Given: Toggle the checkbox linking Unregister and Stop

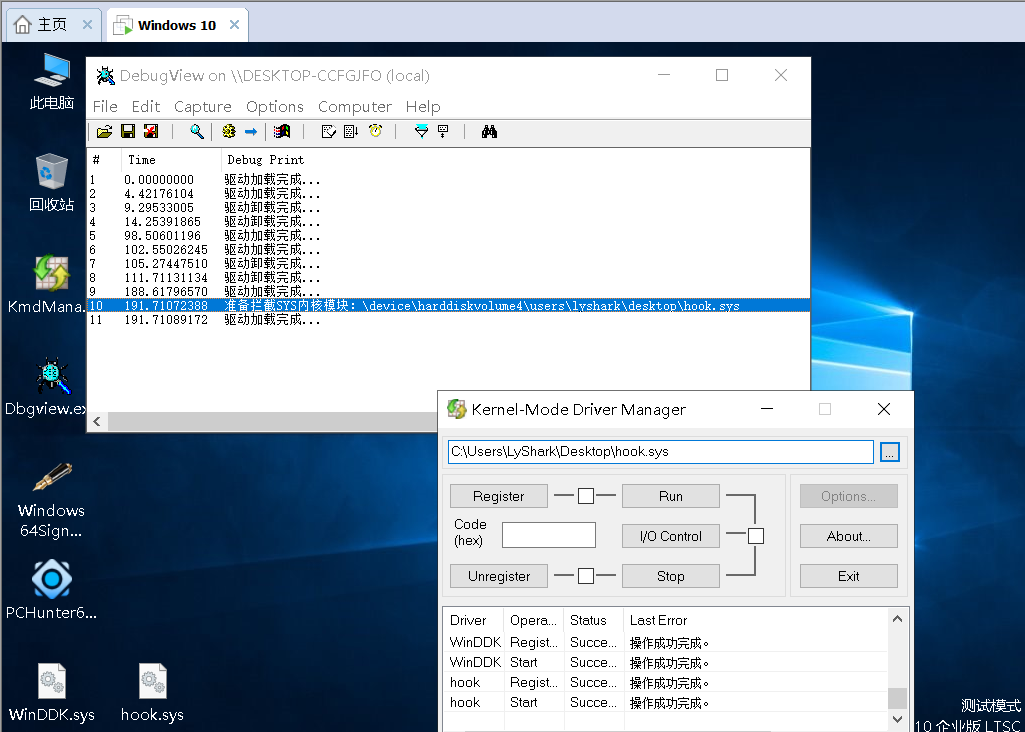Looking at the screenshot, I should click(x=586, y=576).
